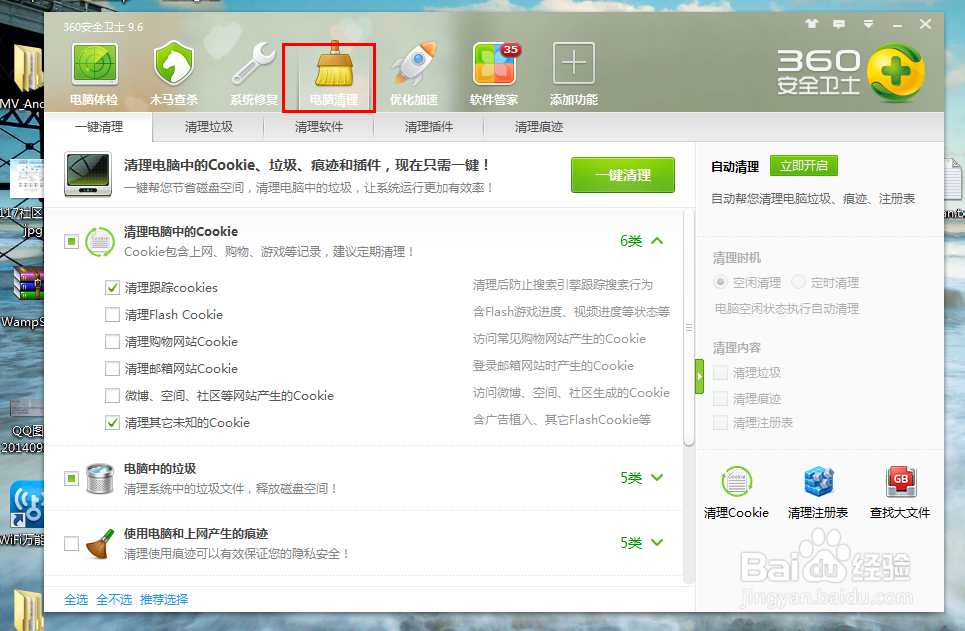This screenshot has width=965, height=631.
Task: Click the 添加功能 plus icon
Action: (574, 63)
